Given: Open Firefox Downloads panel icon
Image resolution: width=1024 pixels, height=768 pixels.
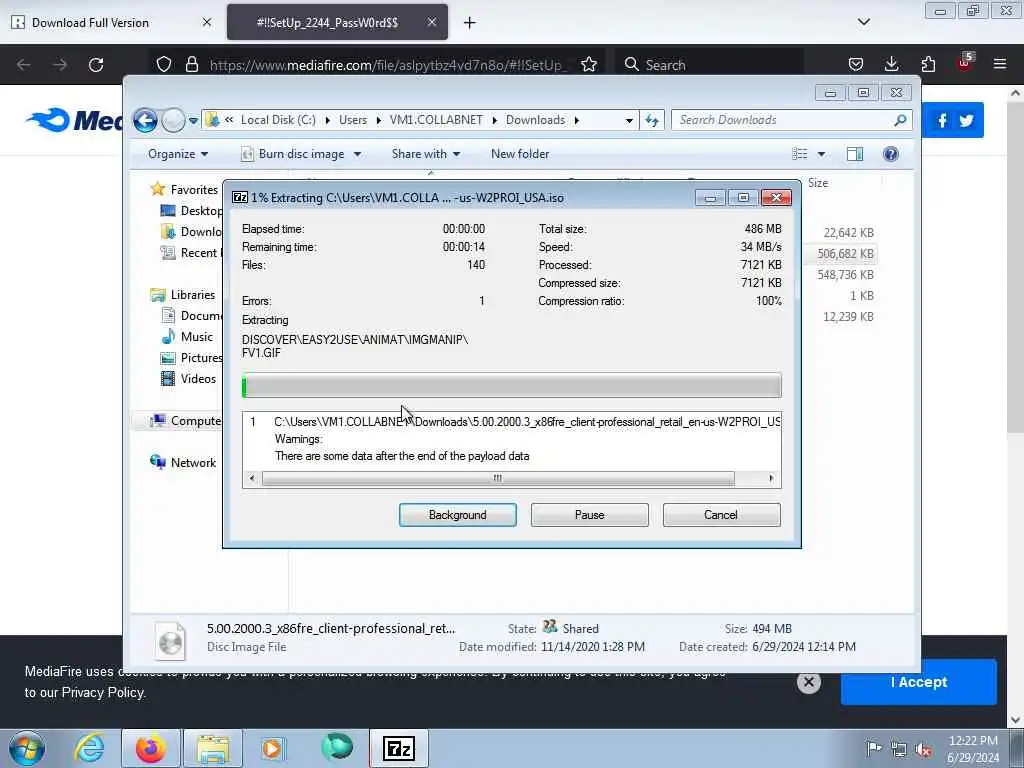Looking at the screenshot, I should [891, 64].
